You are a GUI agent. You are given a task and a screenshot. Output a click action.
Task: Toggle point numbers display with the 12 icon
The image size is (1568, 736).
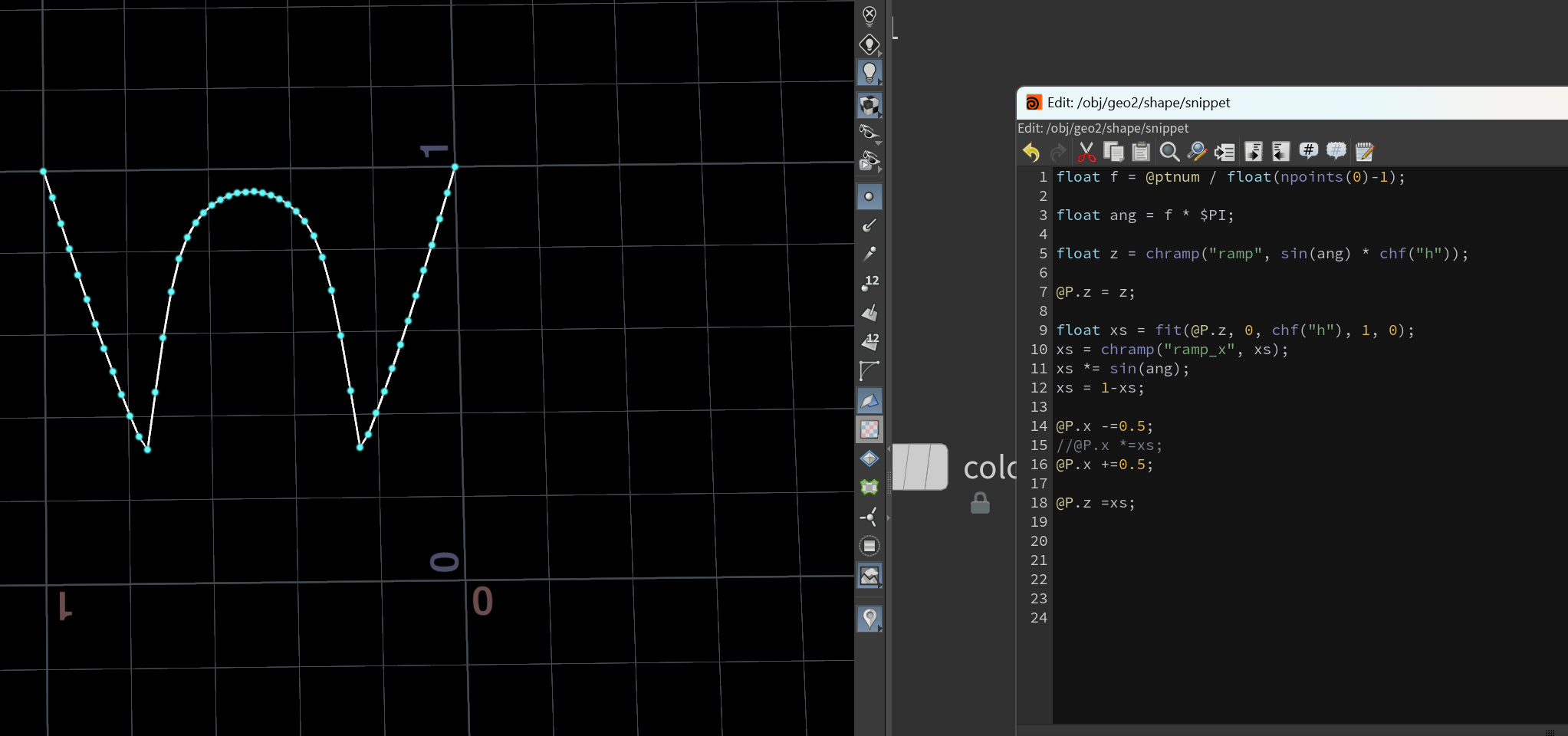869,284
